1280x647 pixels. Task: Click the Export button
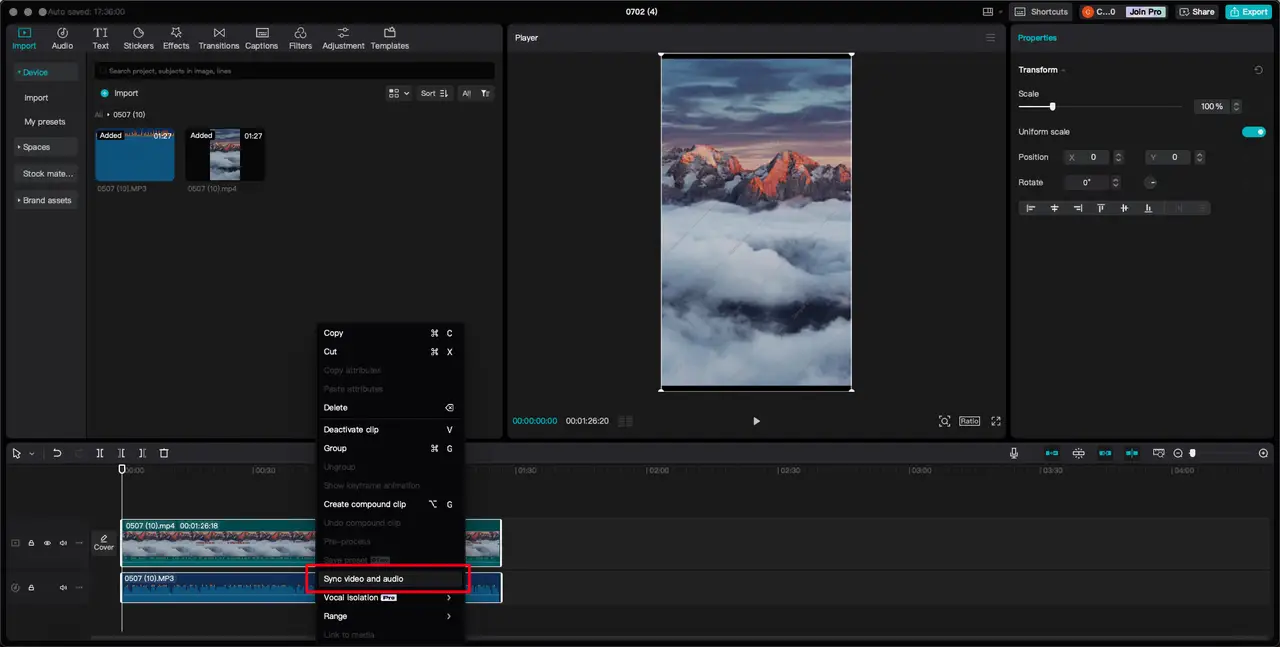[1248, 12]
